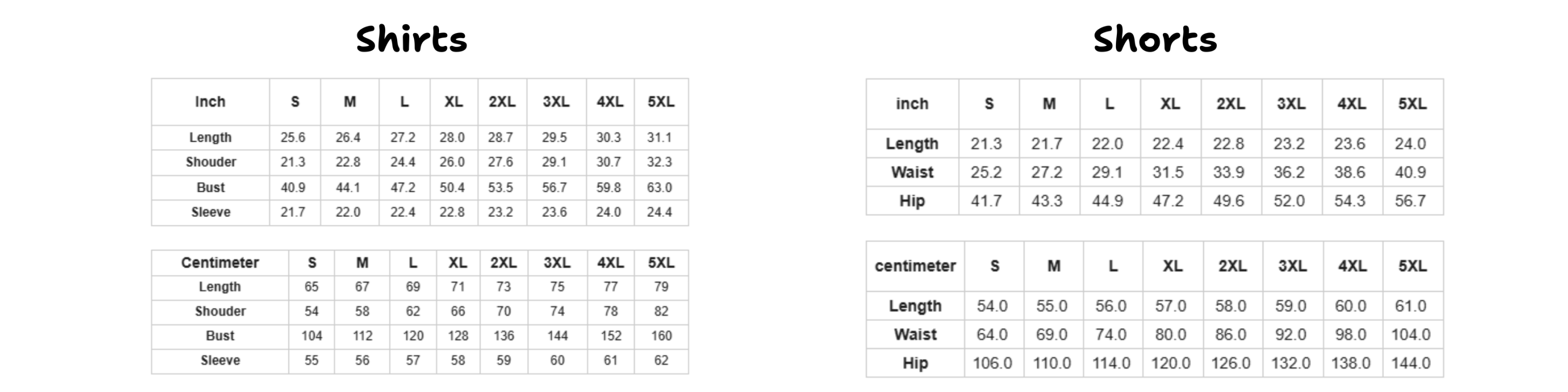Select Sleeve row label in shirts centimeter table
Screen dimensions: 1568x392
click(x=220, y=360)
